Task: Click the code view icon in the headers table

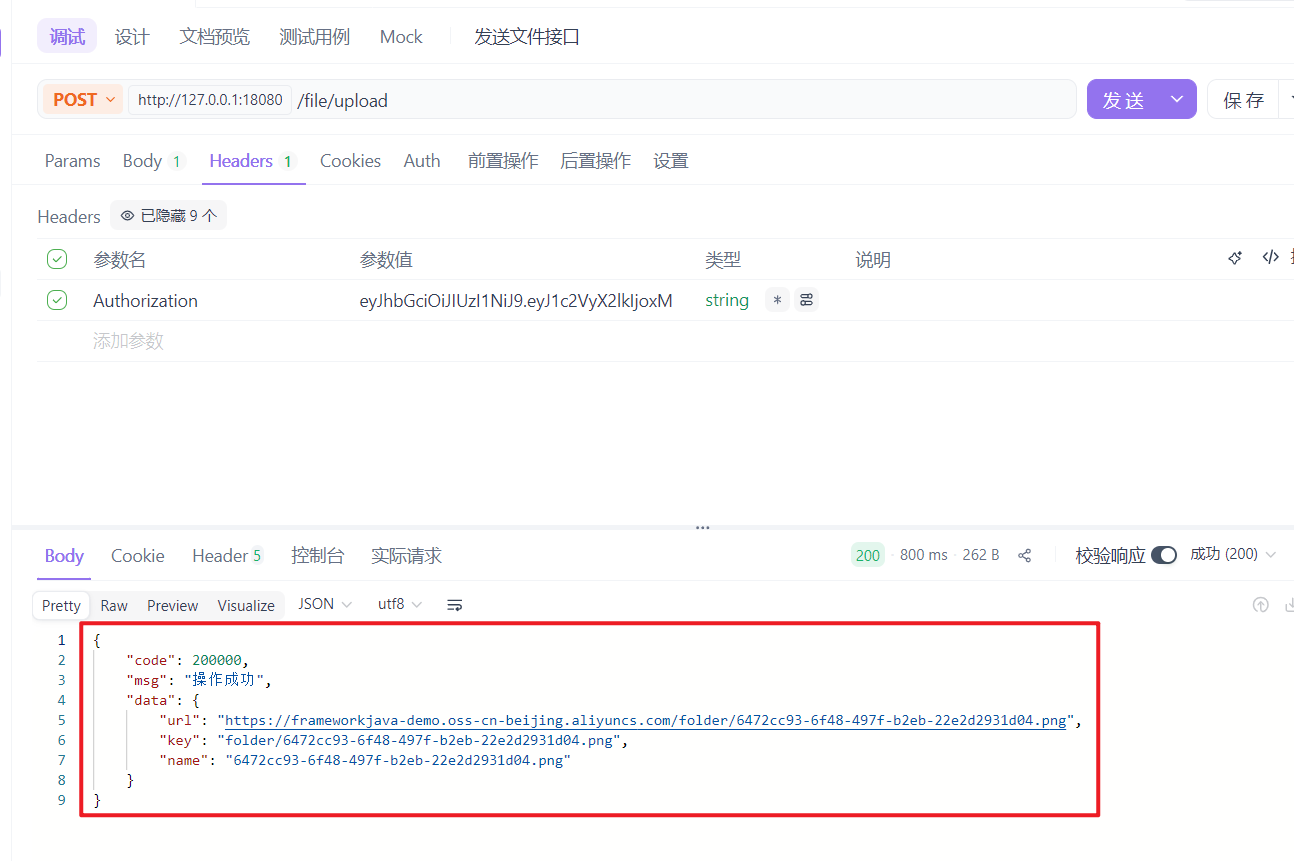Action: 1270,258
